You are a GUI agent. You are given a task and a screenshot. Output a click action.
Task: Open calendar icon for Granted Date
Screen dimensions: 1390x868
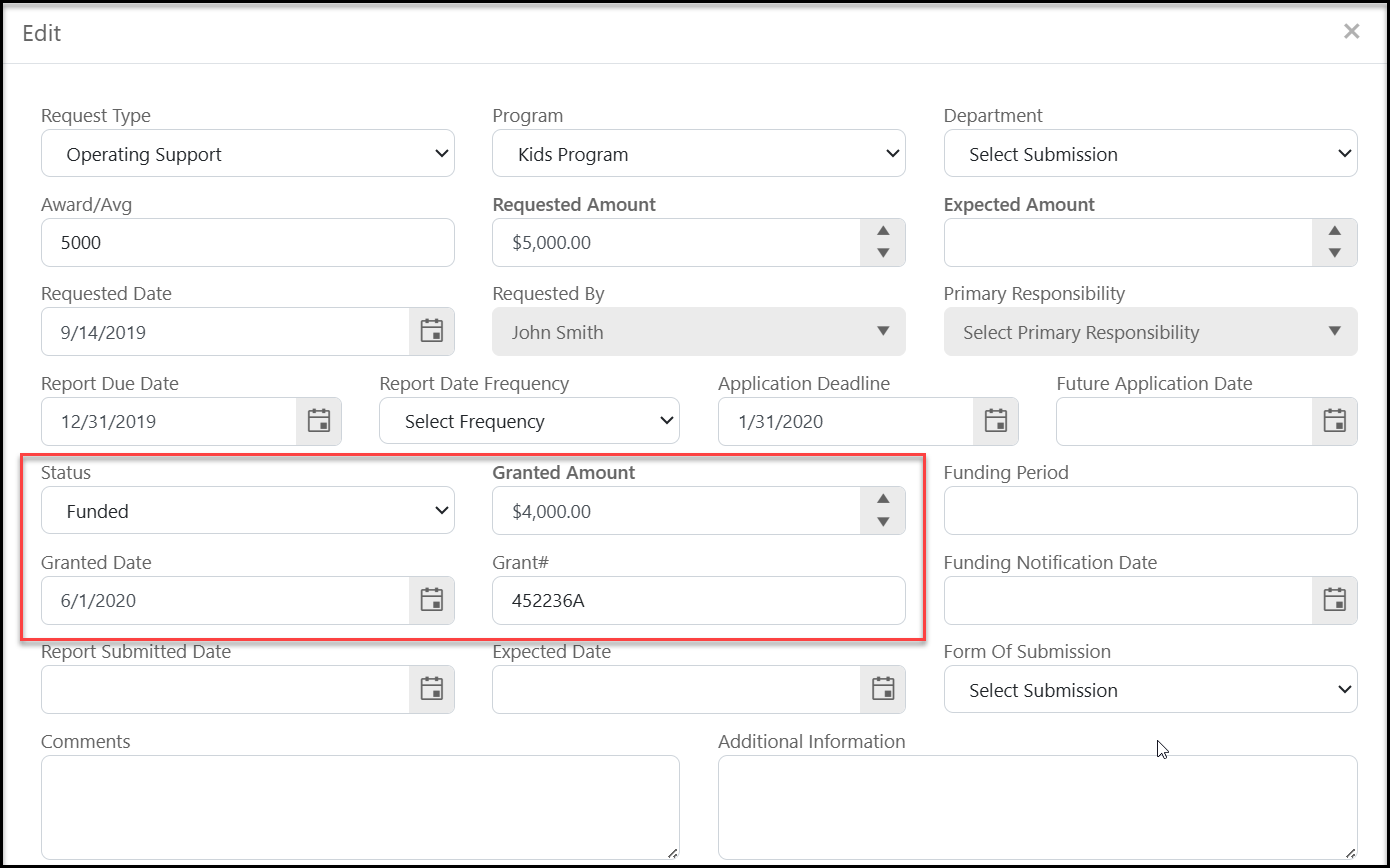pos(432,600)
